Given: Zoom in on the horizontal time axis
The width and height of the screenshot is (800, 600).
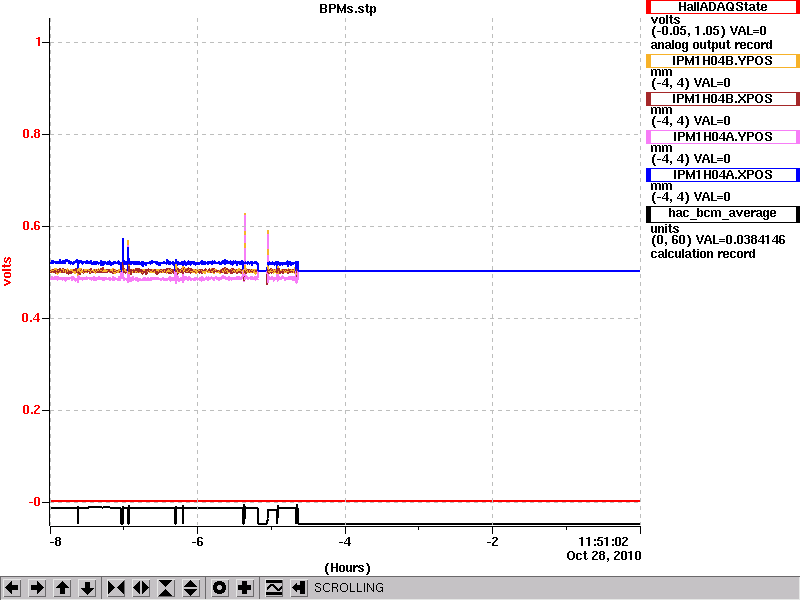Looking at the screenshot, I should [116, 588].
